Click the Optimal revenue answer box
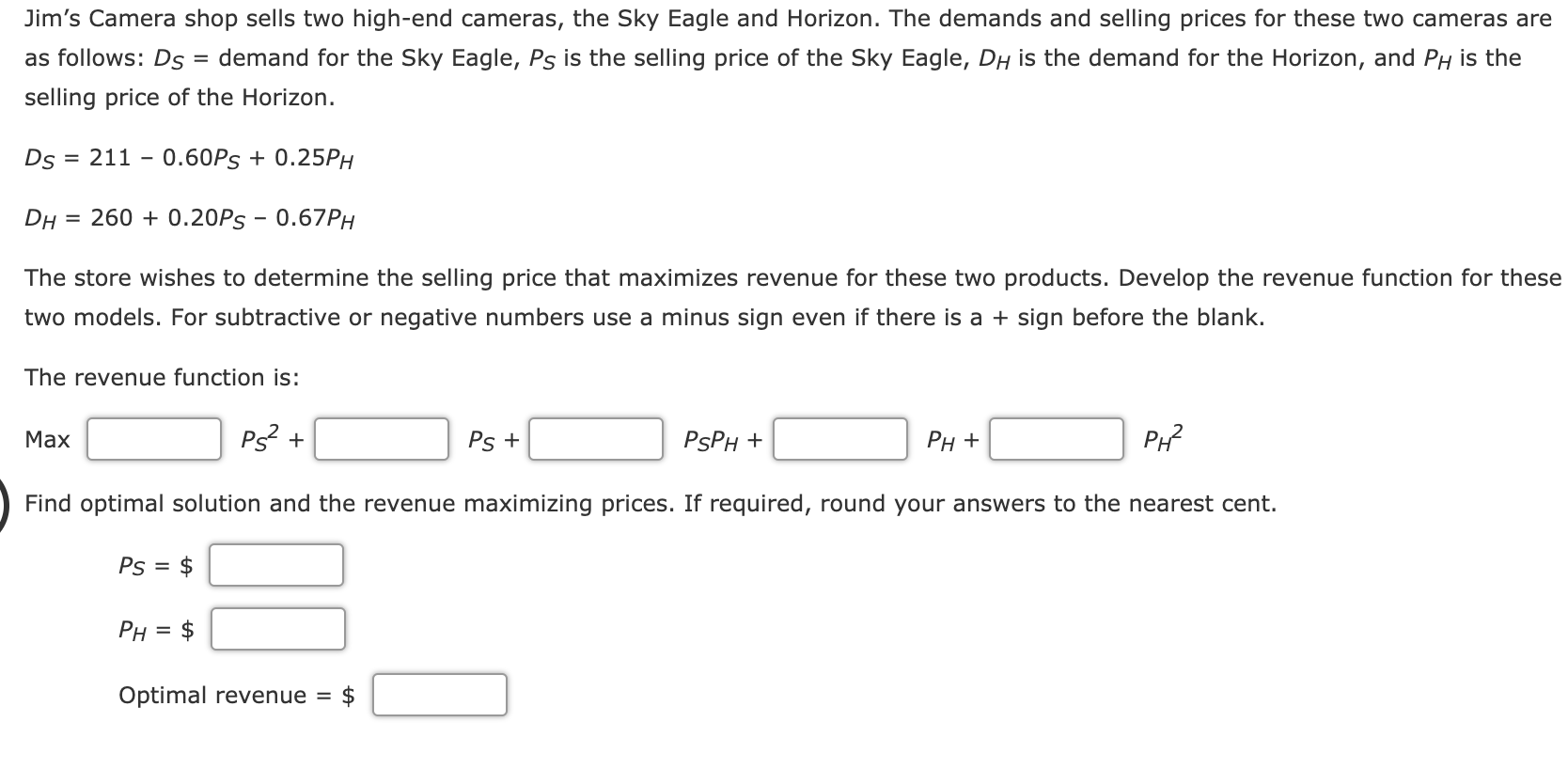 click(x=440, y=695)
